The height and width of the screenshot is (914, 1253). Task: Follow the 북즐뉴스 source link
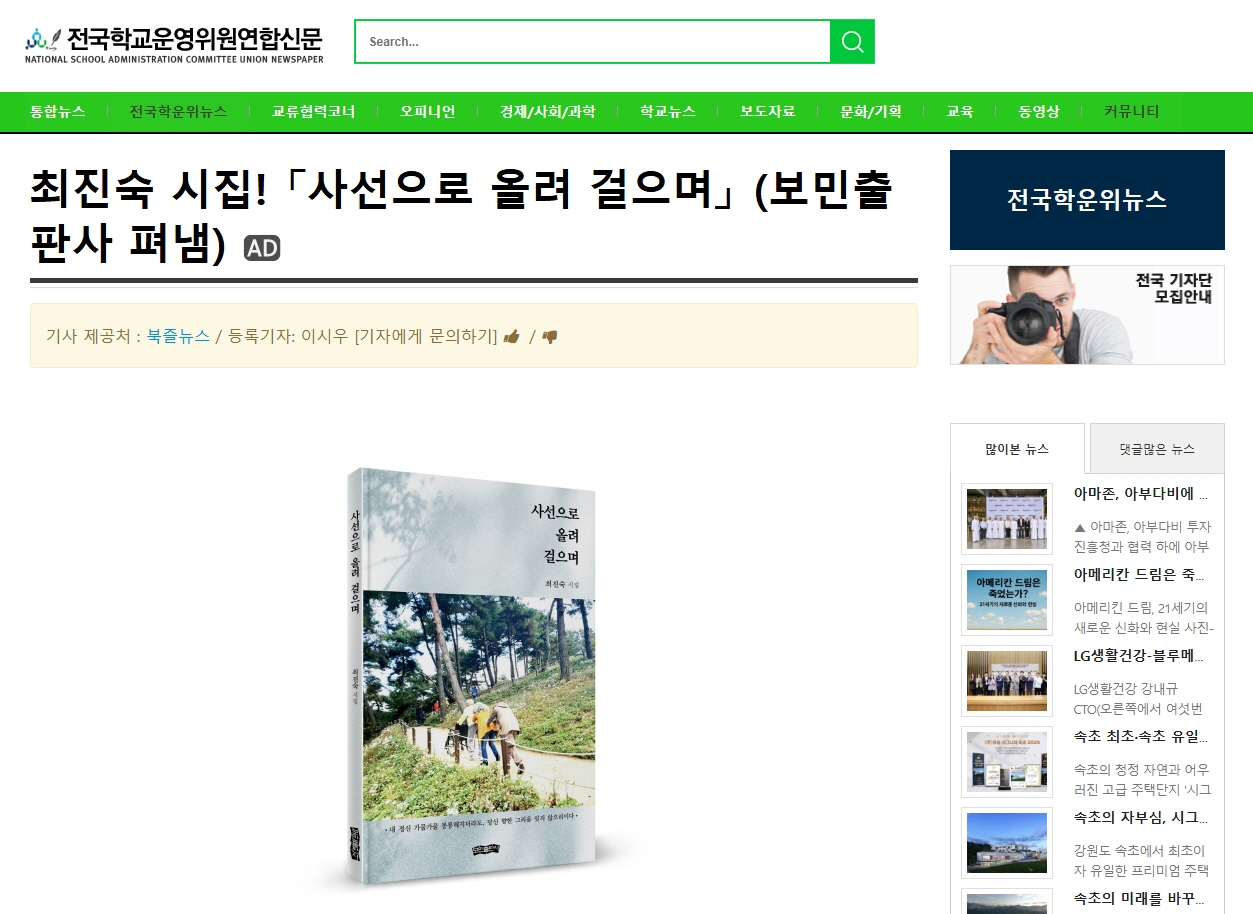click(x=178, y=336)
